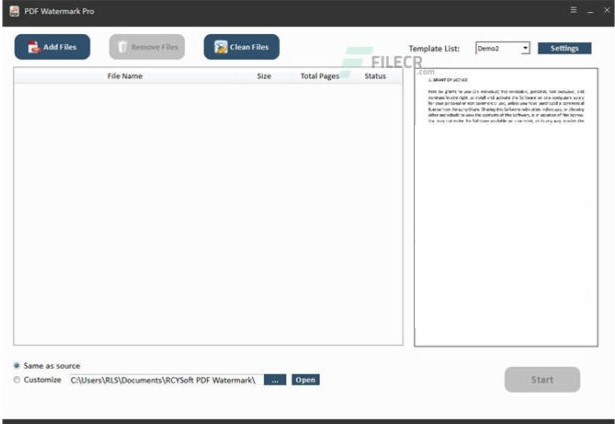Click the output folder path field
Viewport: 615px width, 424px height.
[x=165, y=380]
